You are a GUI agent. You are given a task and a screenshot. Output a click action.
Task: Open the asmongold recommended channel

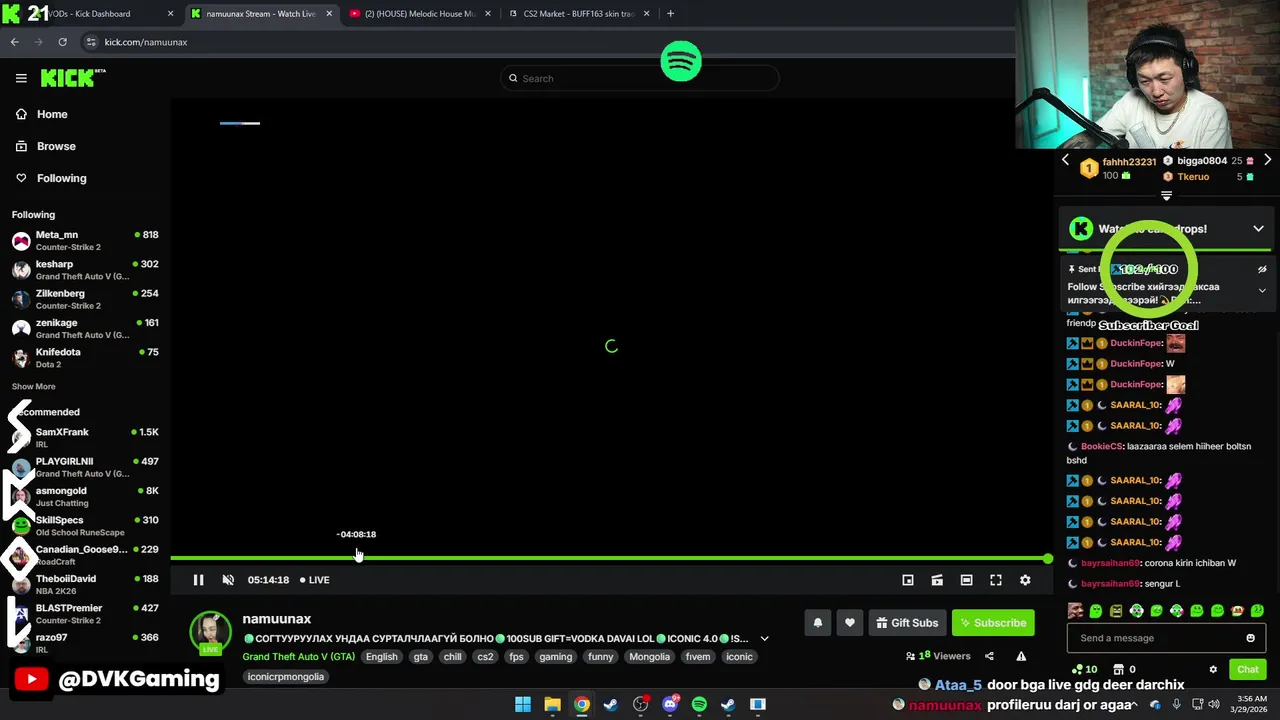tap(85, 497)
